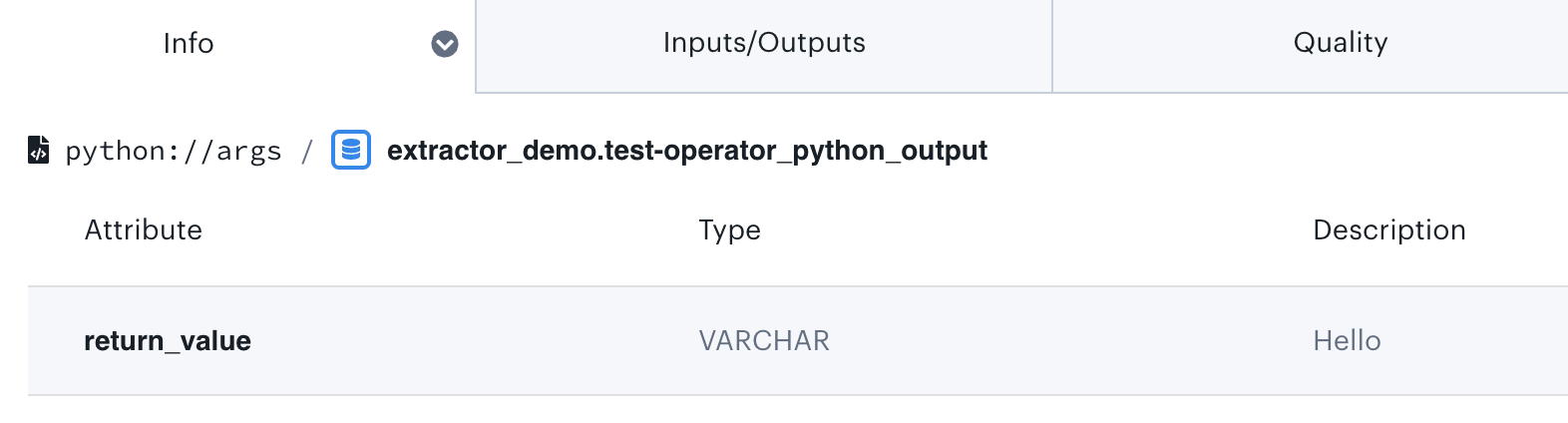The height and width of the screenshot is (423, 1568).
Task: Click the Hello description cell
Action: pyautogui.click(x=1347, y=341)
